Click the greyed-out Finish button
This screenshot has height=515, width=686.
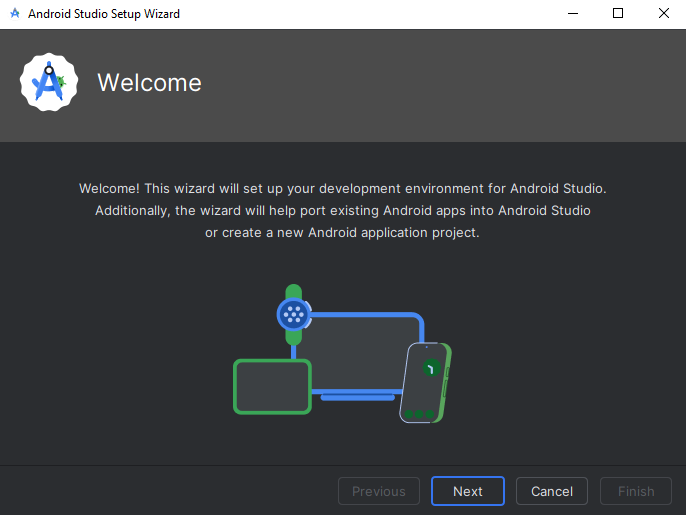(x=636, y=491)
